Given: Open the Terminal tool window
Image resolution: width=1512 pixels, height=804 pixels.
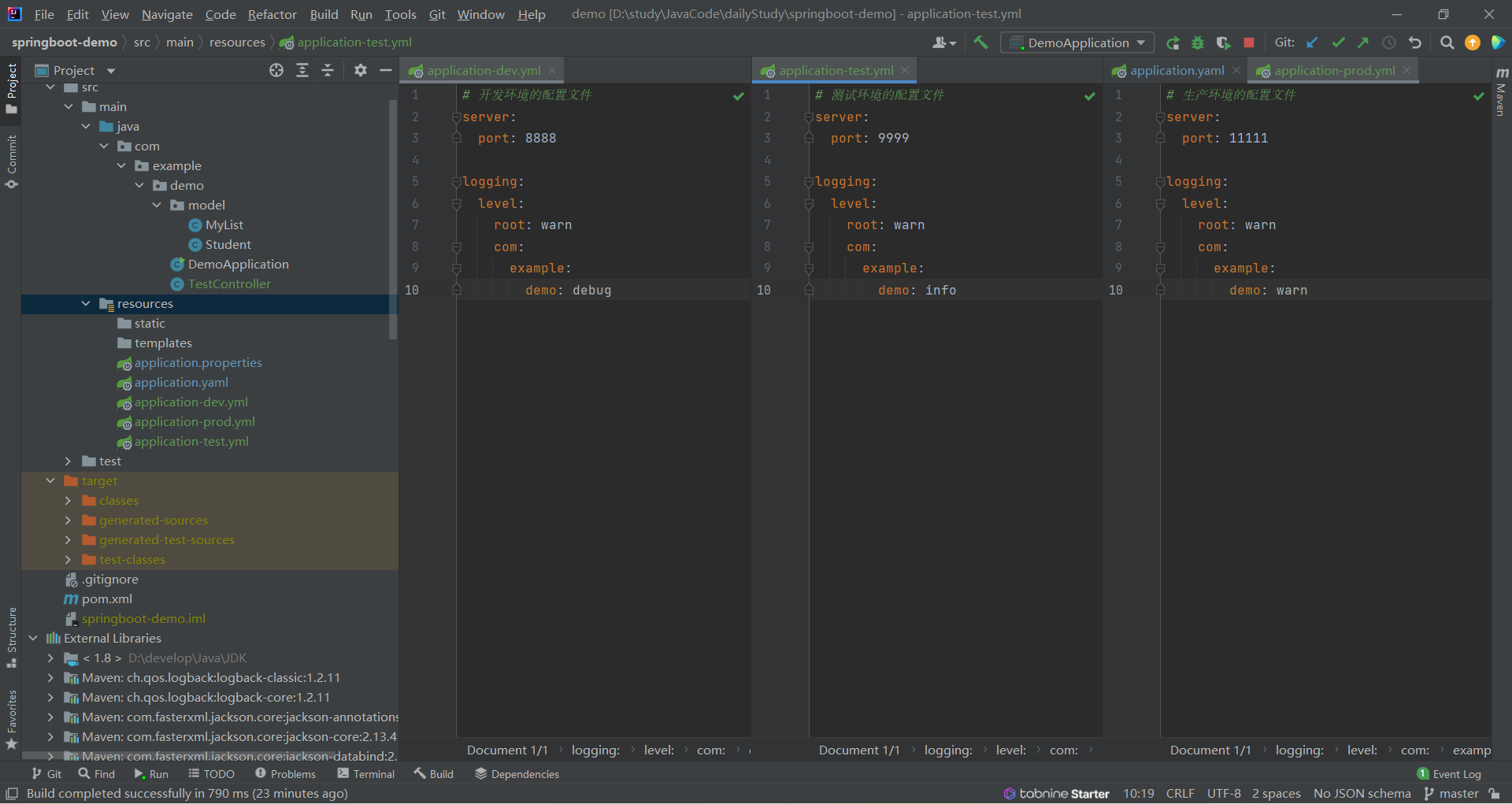Looking at the screenshot, I should click(366, 774).
